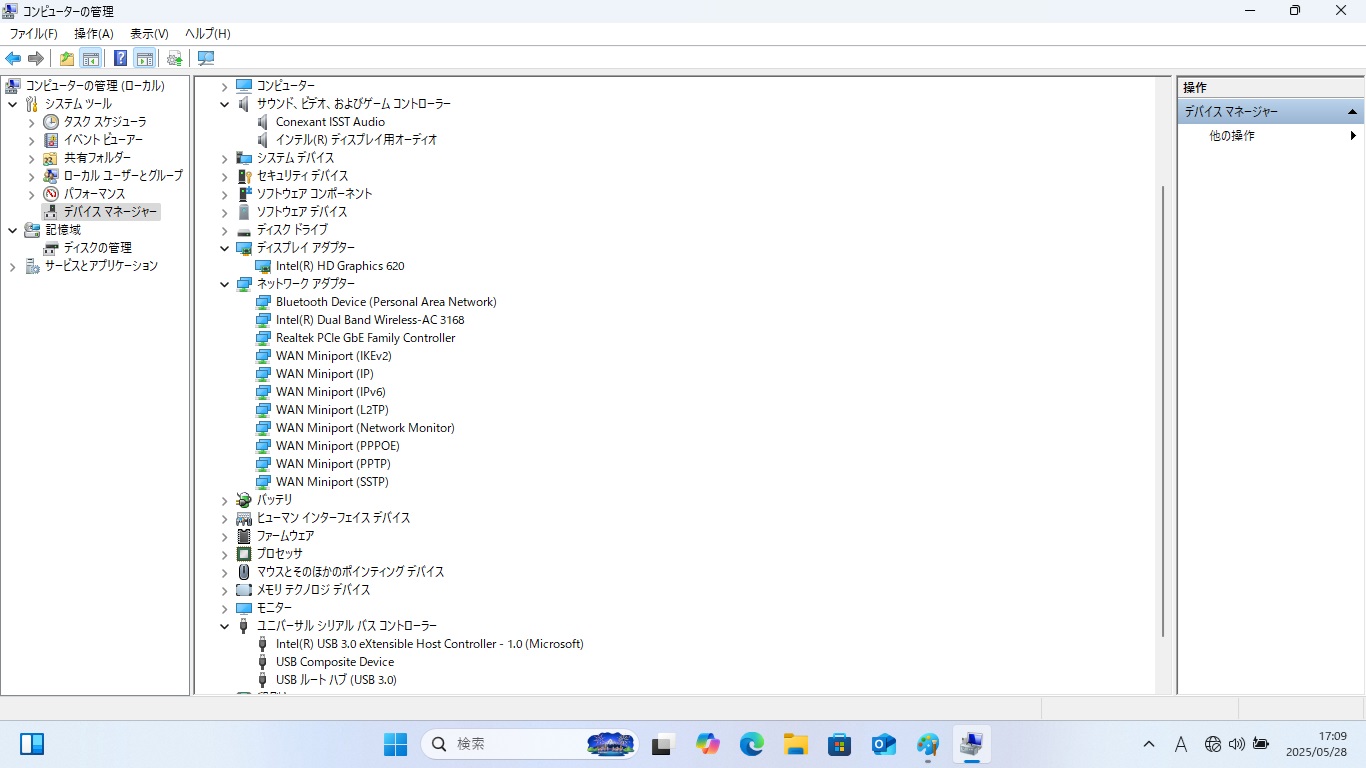Open File Explorer from the taskbar
The width and height of the screenshot is (1366, 768).
coord(796,744)
